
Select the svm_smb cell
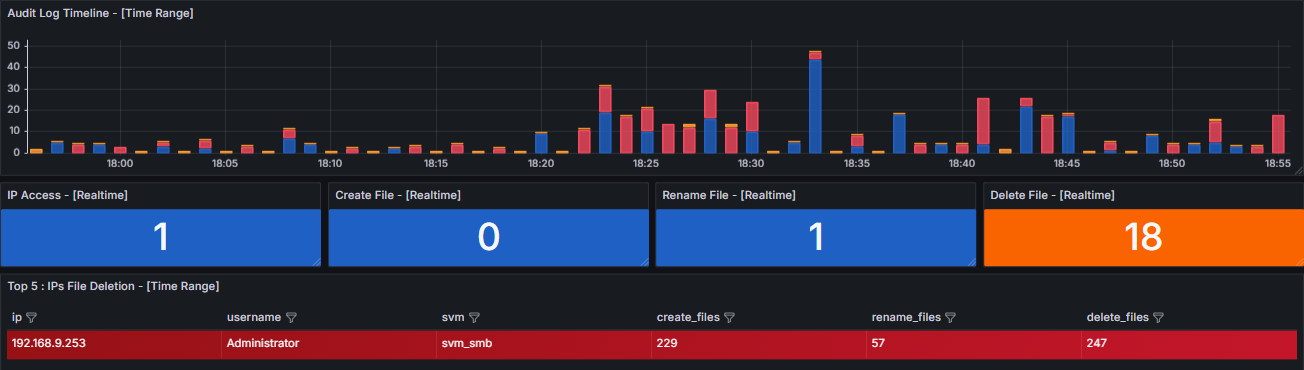click(x=543, y=344)
